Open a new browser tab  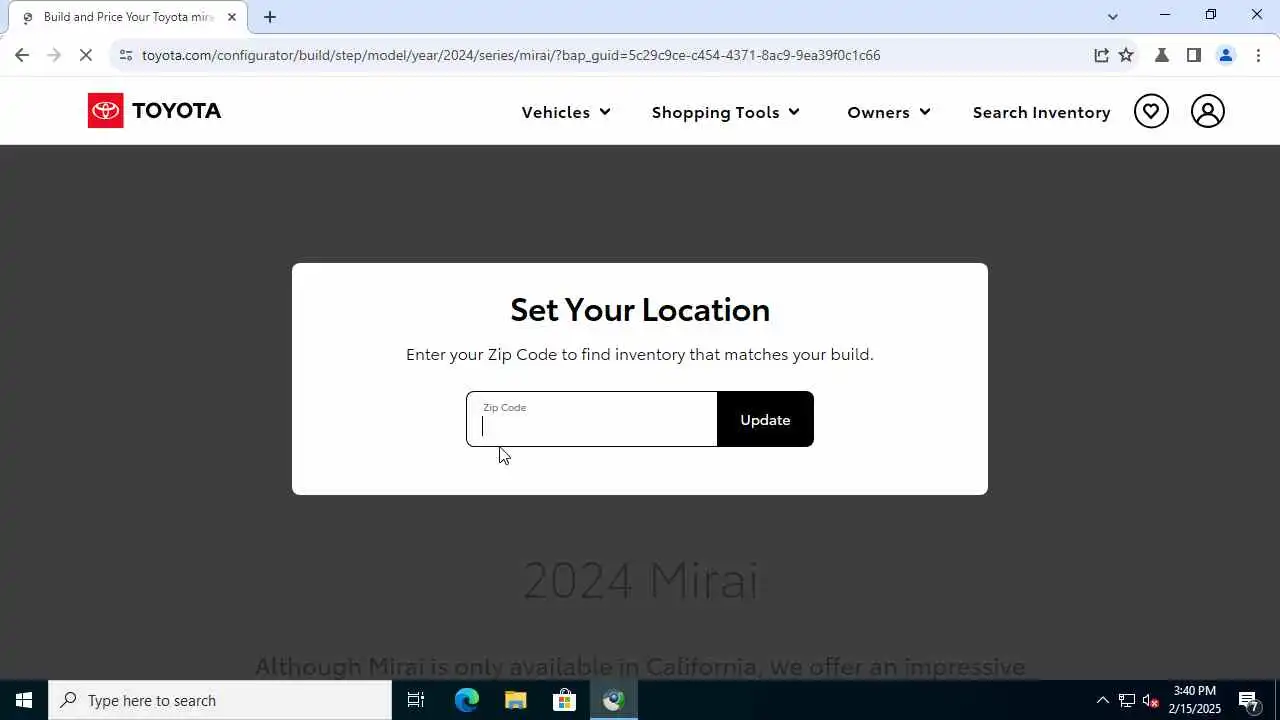(270, 17)
